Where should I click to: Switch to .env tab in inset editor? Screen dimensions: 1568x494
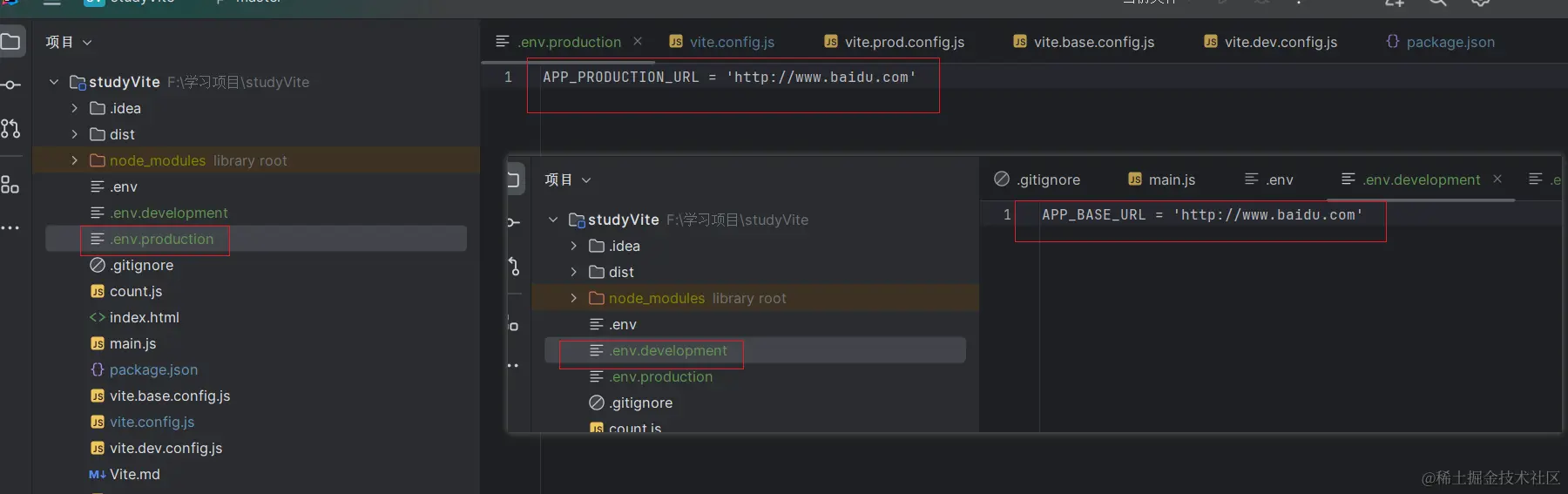pos(1268,179)
